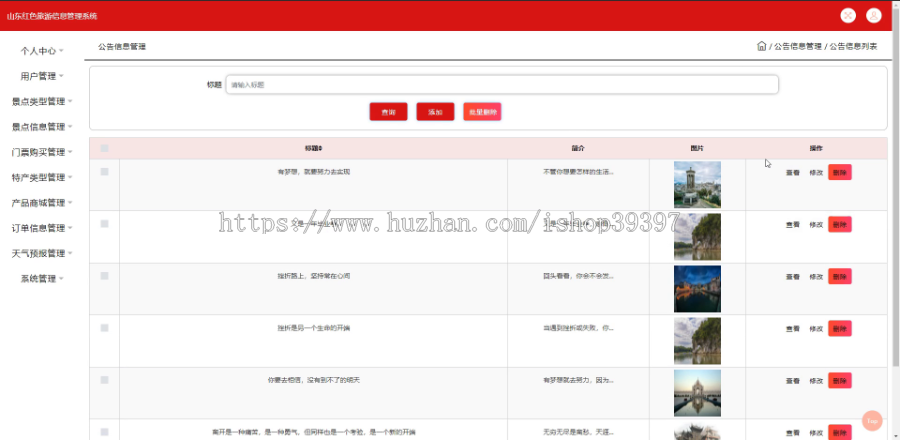Click the 添加 add button
The width and height of the screenshot is (900, 440).
pos(435,112)
